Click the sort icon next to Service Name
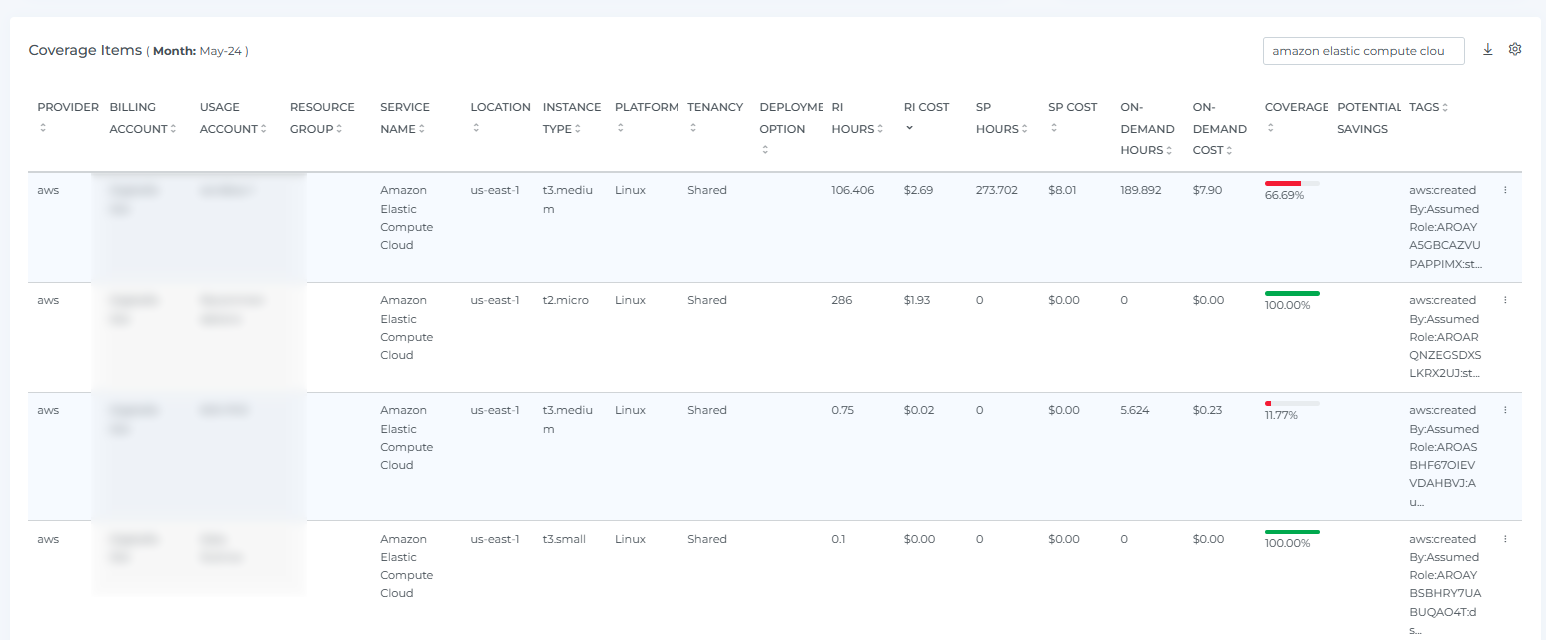 click(x=422, y=129)
